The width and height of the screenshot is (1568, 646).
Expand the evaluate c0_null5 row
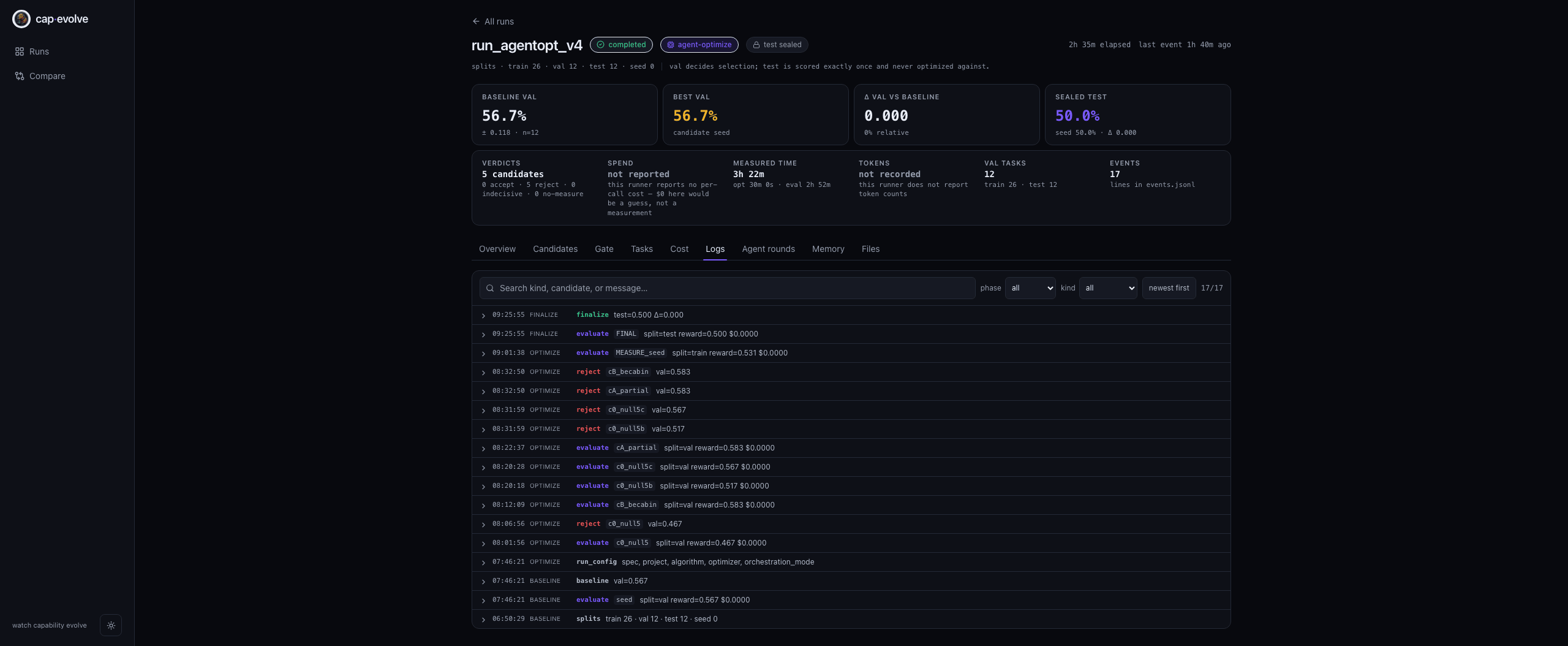coord(851,543)
